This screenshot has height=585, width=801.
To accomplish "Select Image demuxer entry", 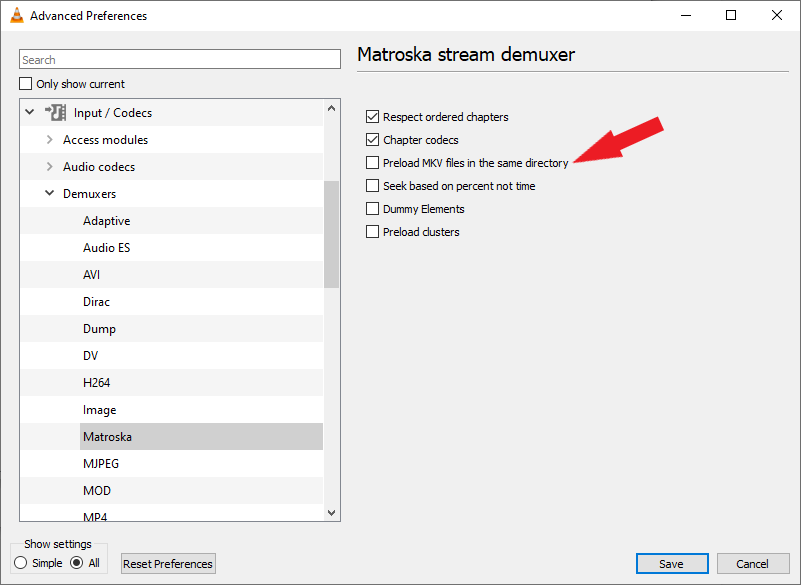I will pyautogui.click(x=100, y=410).
